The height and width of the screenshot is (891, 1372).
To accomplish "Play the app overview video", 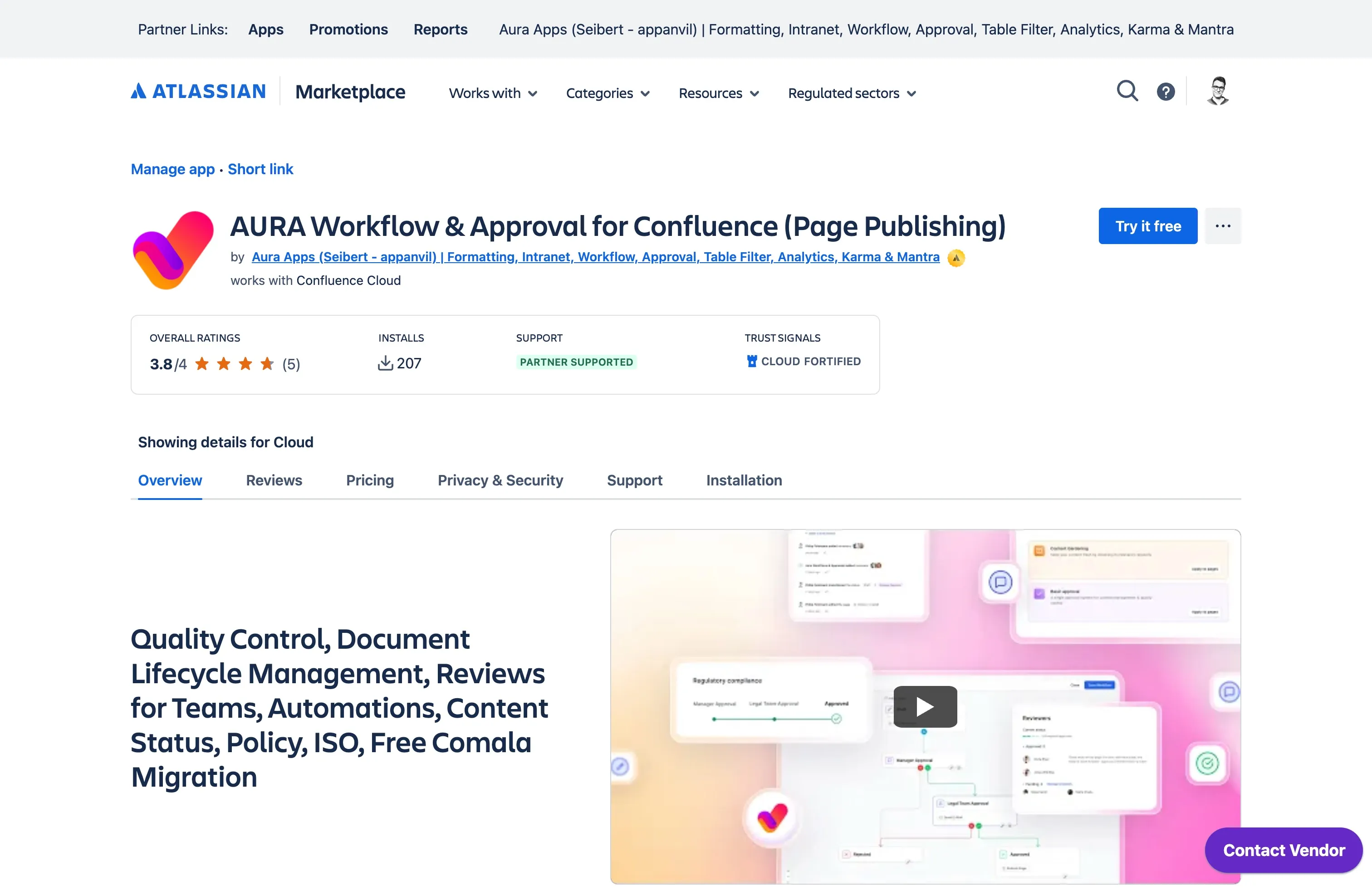I will tap(925, 706).
